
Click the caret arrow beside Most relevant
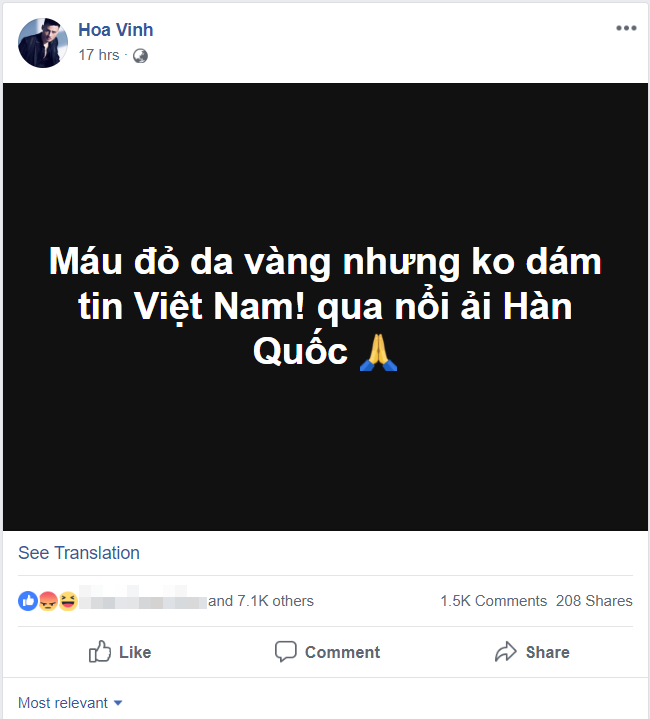pyautogui.click(x=118, y=703)
